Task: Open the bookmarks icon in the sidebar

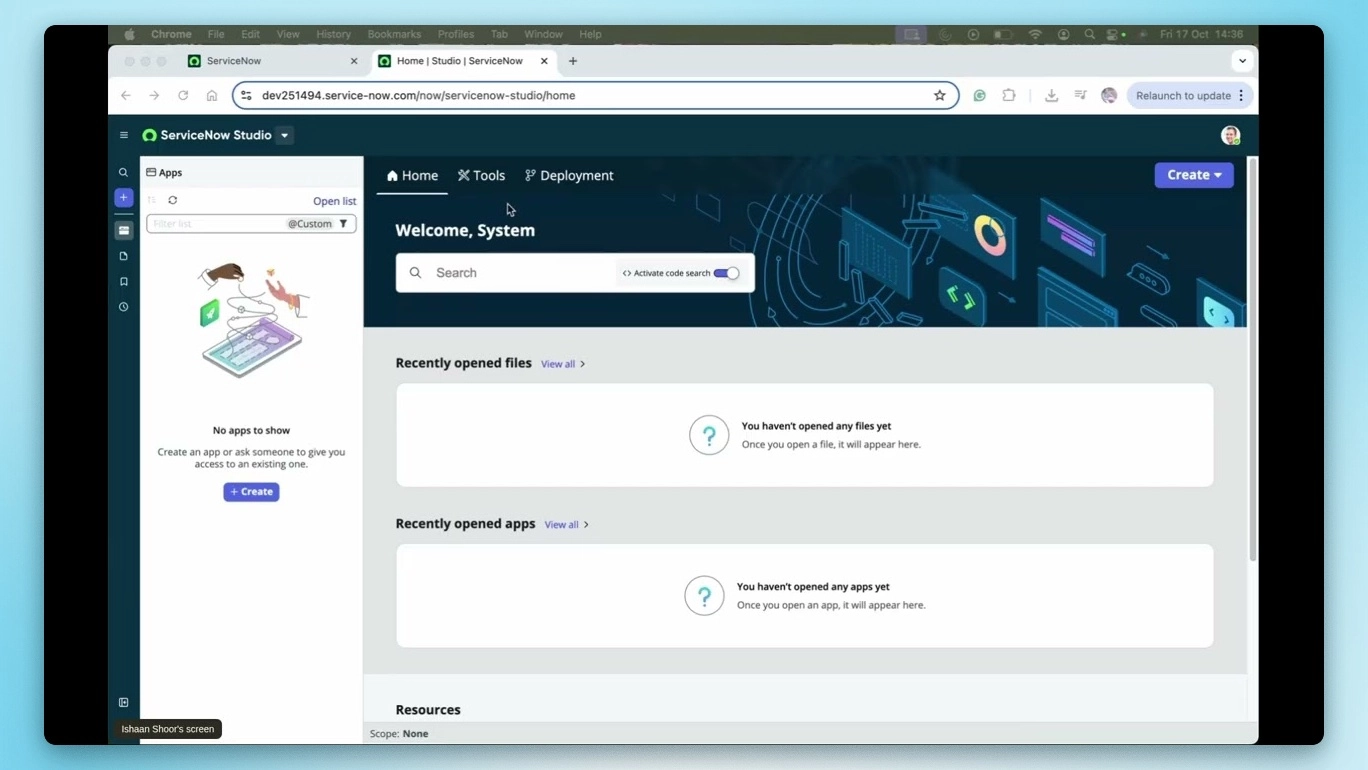Action: pyautogui.click(x=123, y=281)
